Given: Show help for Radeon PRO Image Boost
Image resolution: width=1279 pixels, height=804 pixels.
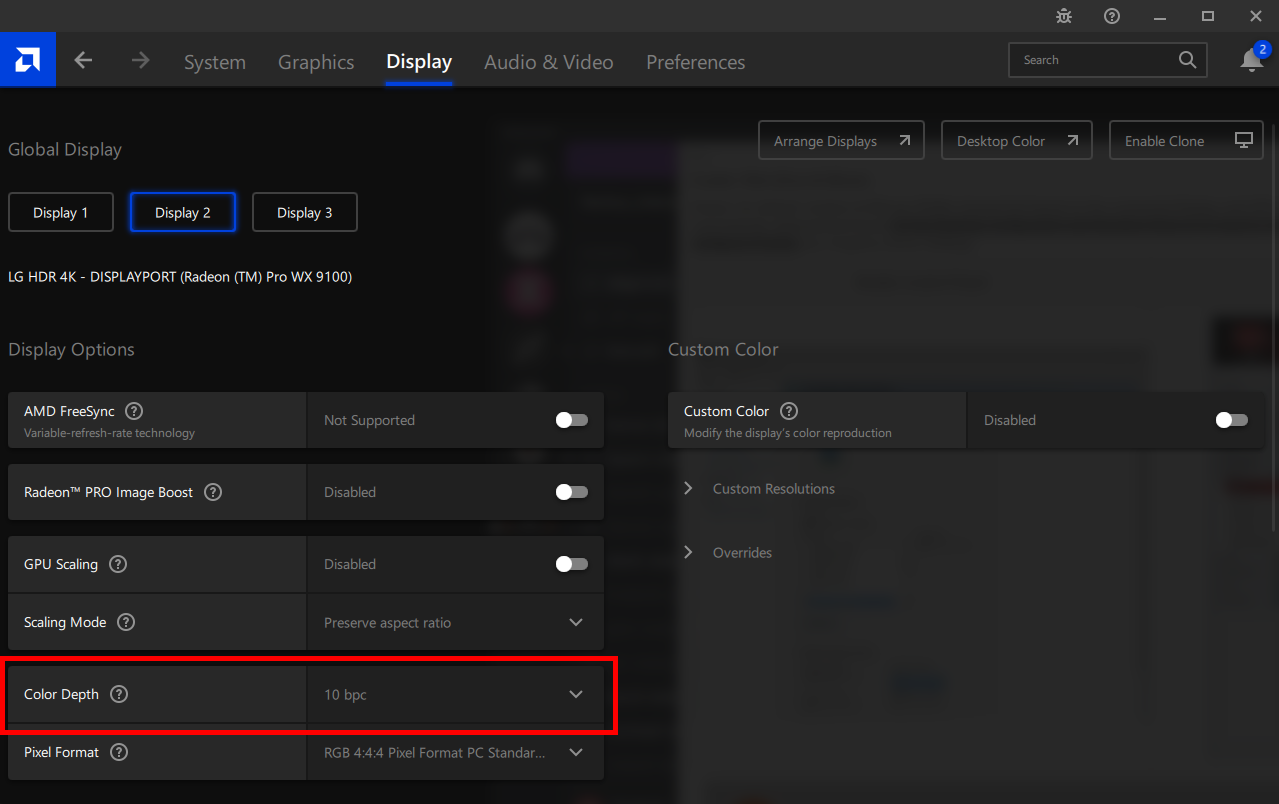Looking at the screenshot, I should coord(213,492).
